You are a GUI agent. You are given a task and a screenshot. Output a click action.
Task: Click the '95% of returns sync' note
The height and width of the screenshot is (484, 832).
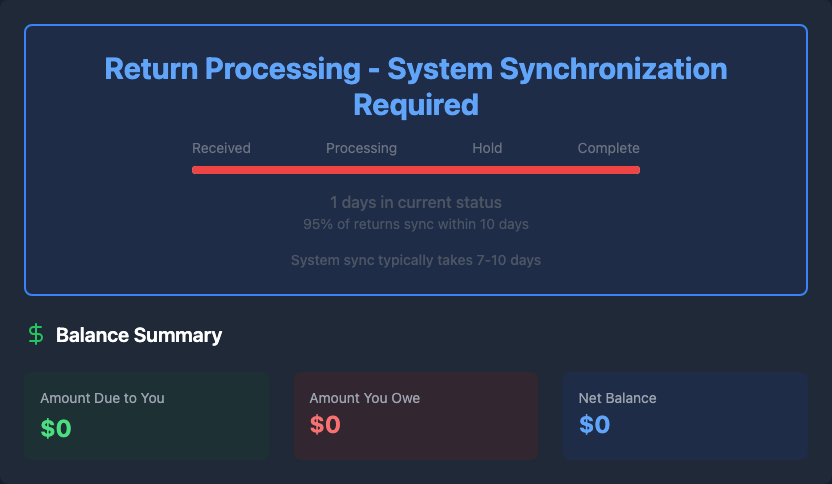pyautogui.click(x=415, y=224)
